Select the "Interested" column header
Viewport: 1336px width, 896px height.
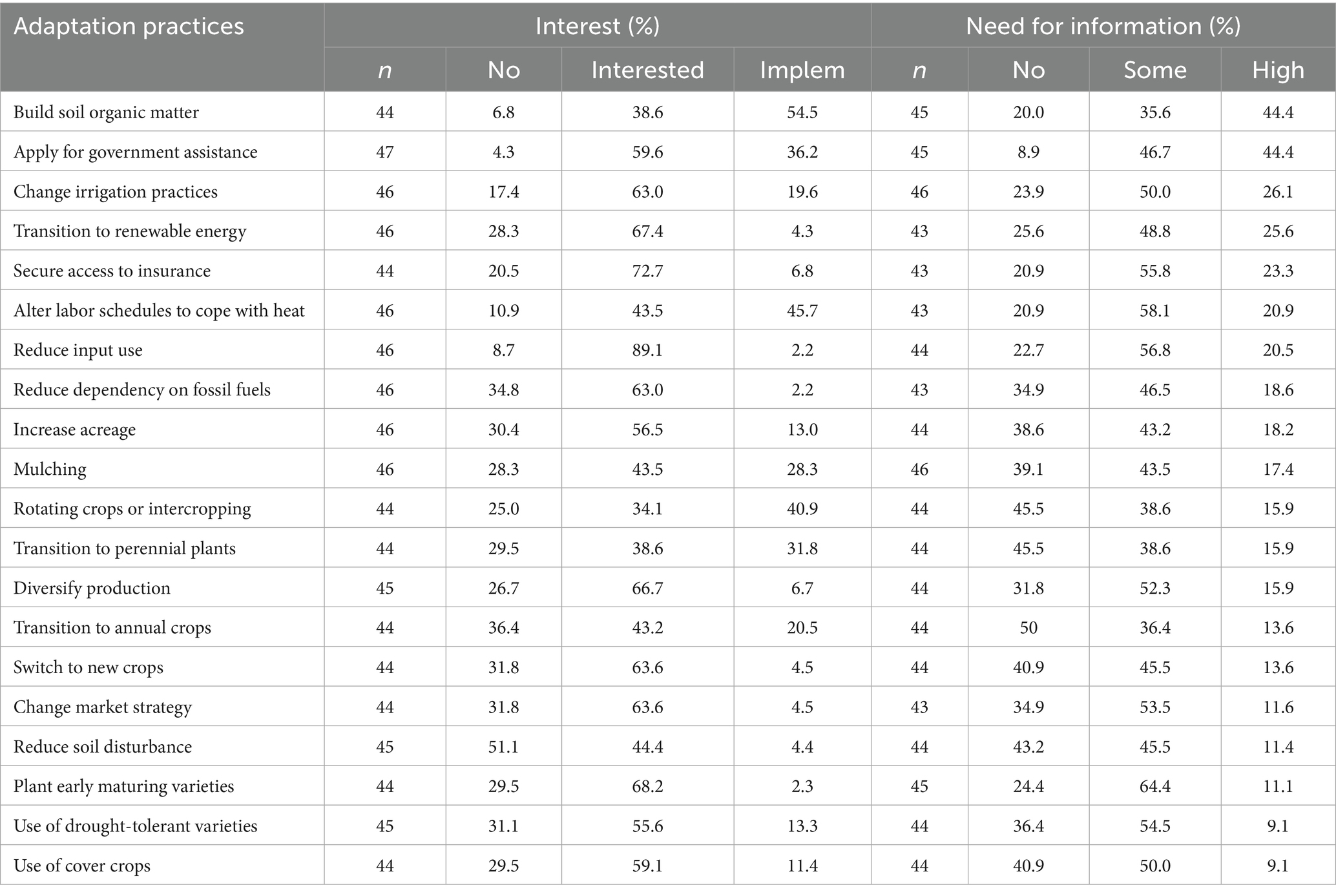pyautogui.click(x=647, y=70)
